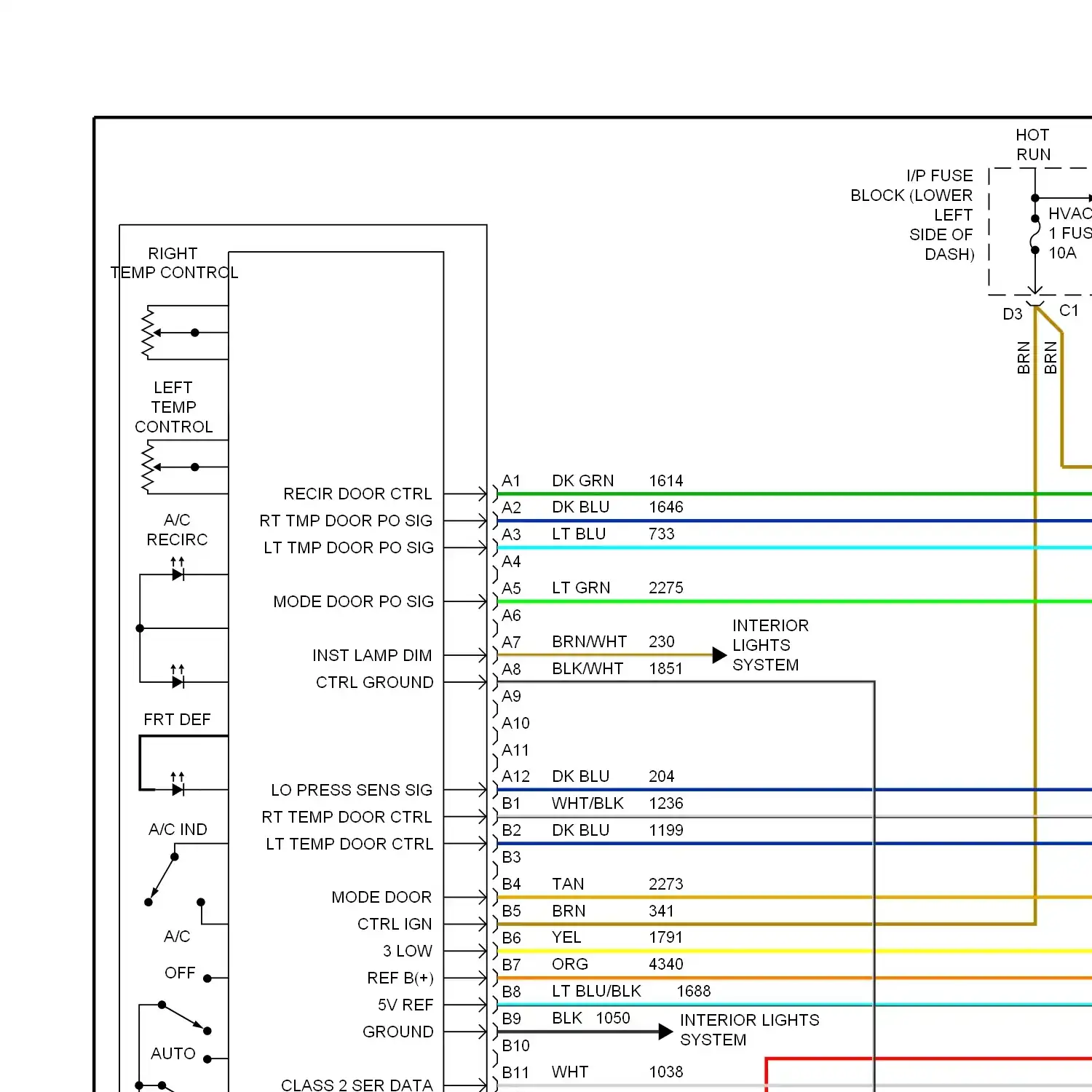
Task: Select wire color "DK GRN" at A1
Action: click(x=582, y=480)
